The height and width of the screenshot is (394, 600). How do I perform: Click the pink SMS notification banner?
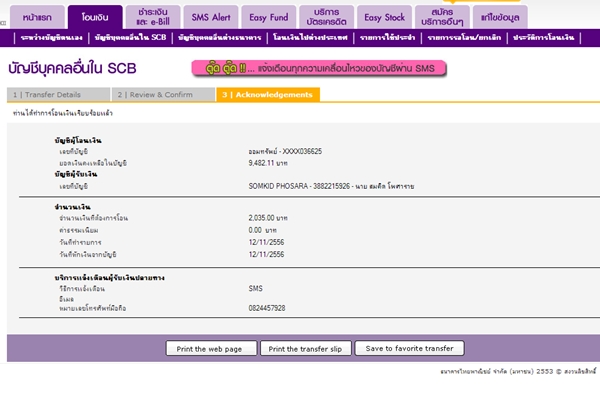[319, 68]
